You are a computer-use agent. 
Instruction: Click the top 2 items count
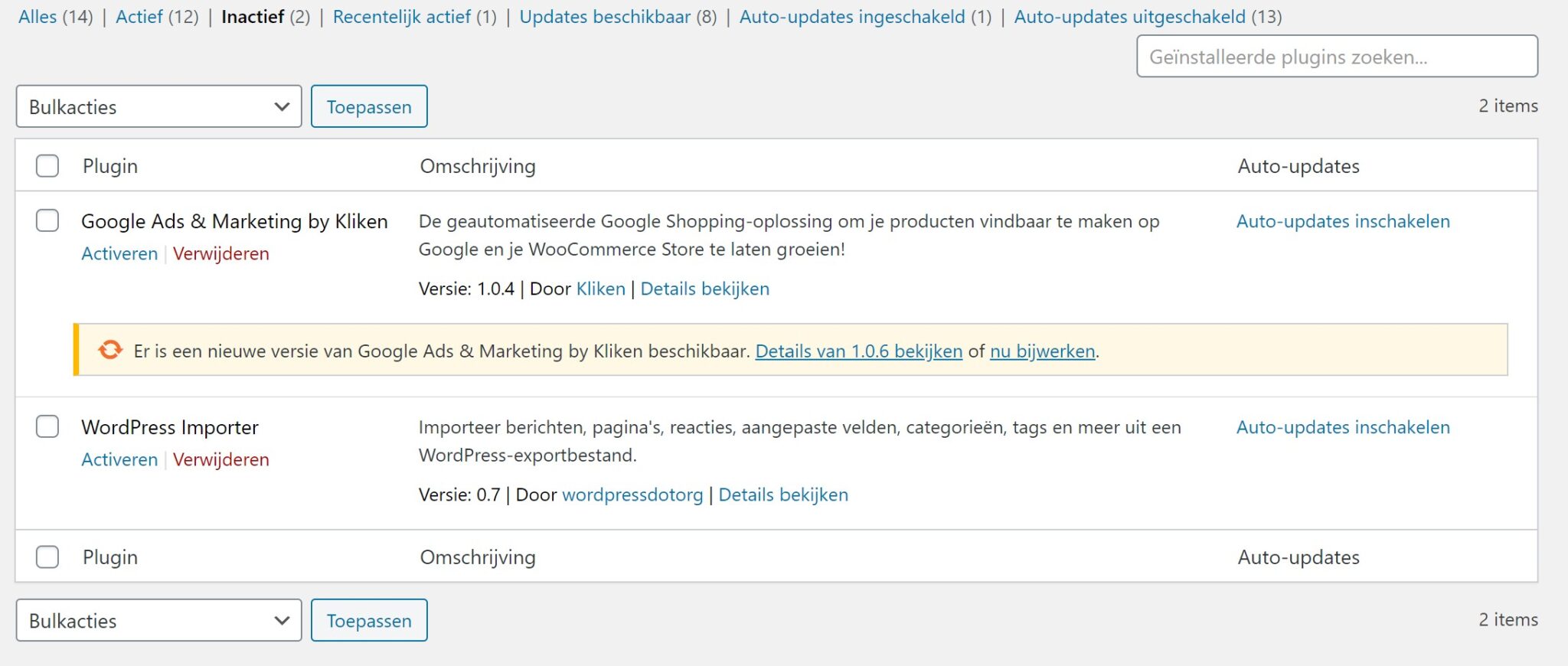[1508, 106]
